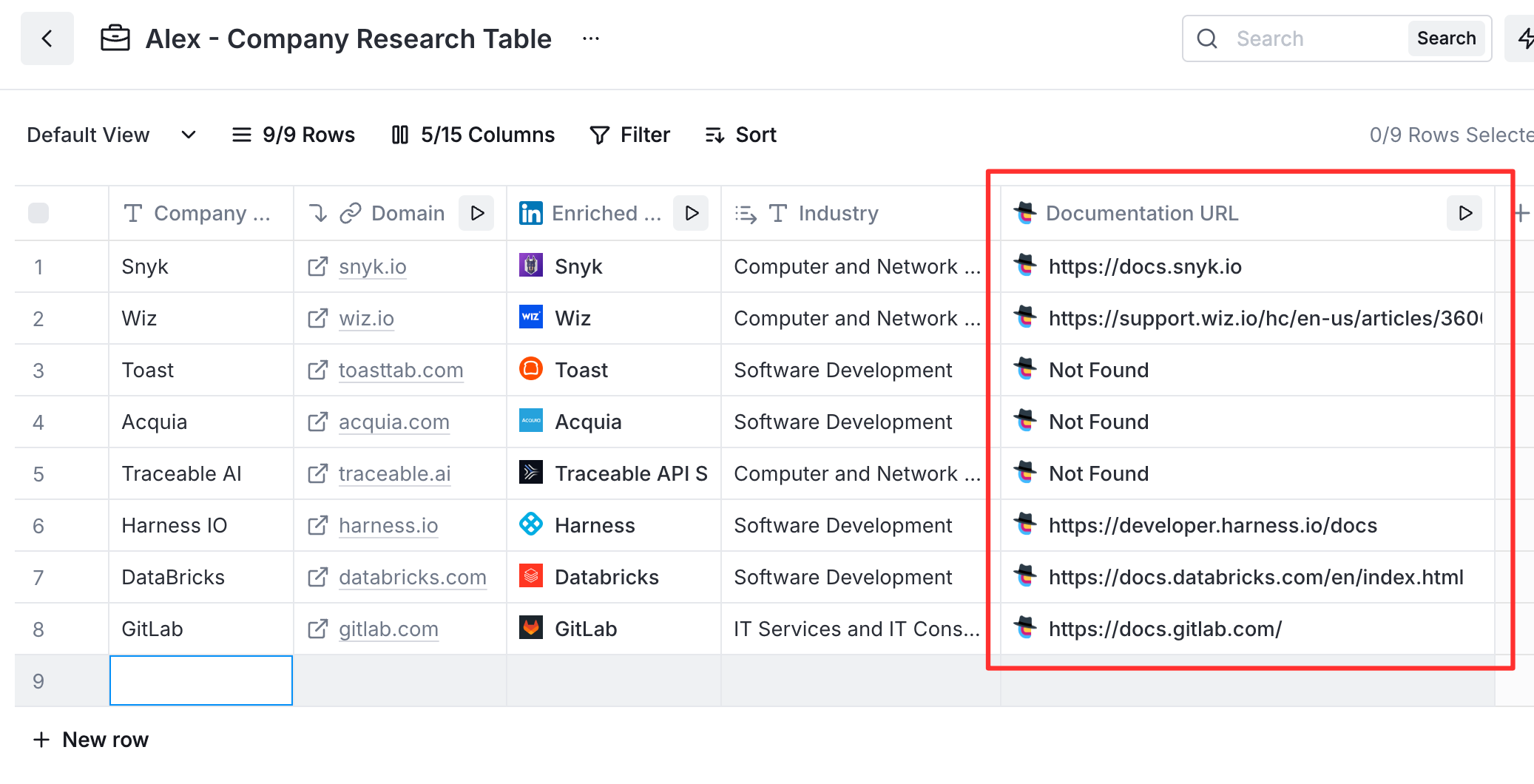The height and width of the screenshot is (784, 1534).
Task: Open external link icon for traceable.ai
Action: 317,473
